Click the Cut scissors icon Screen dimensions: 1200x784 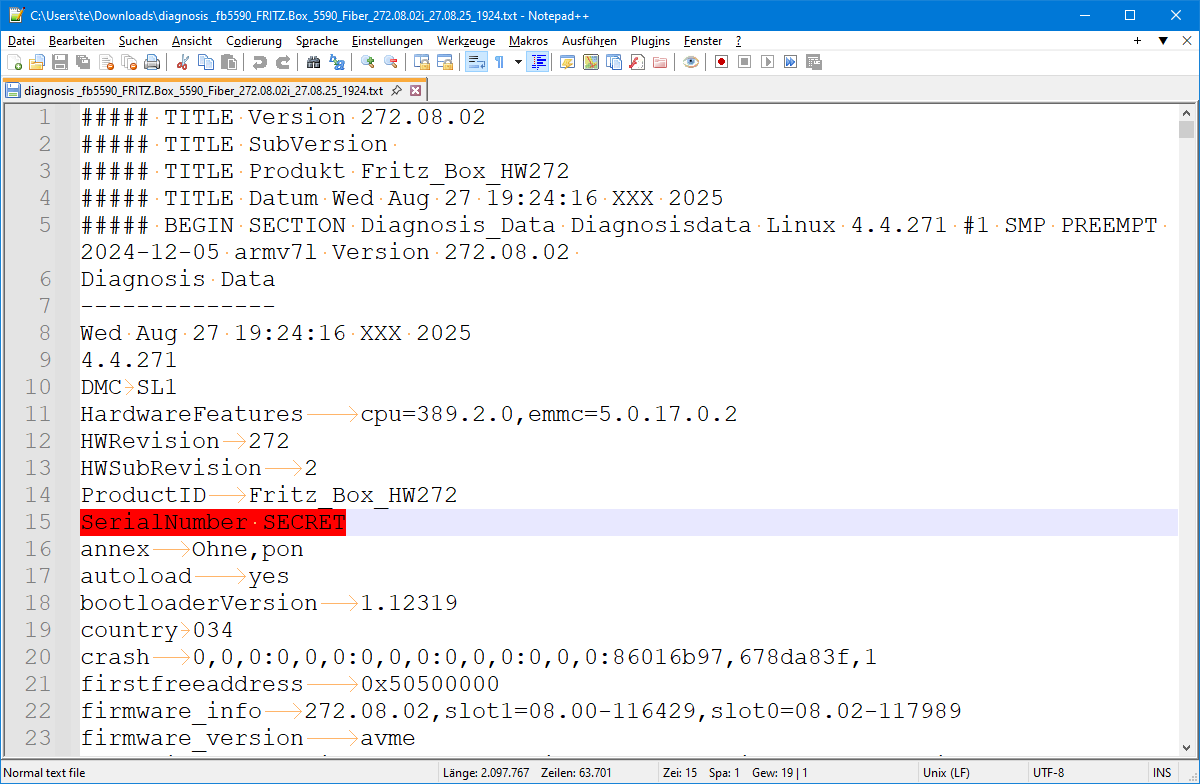(x=183, y=62)
